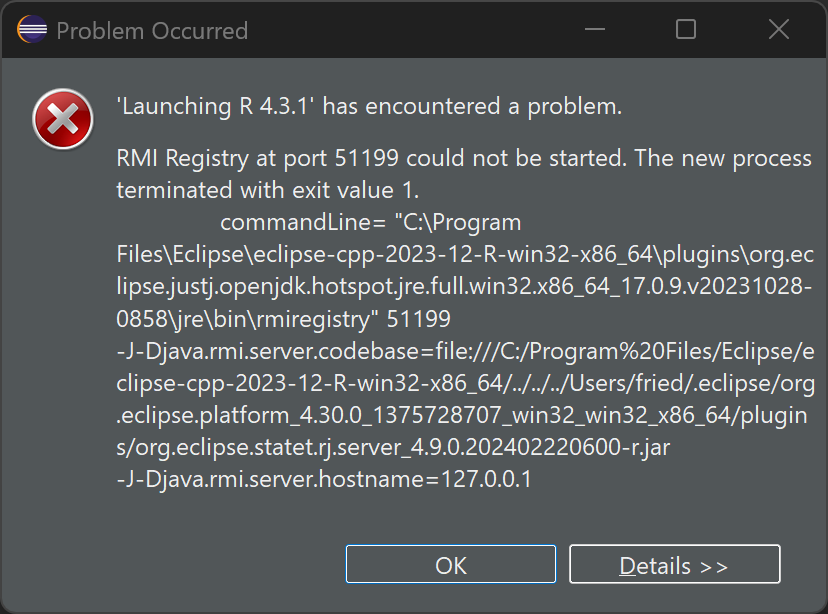Click the 'Problem Occurred' title text

click(x=152, y=30)
